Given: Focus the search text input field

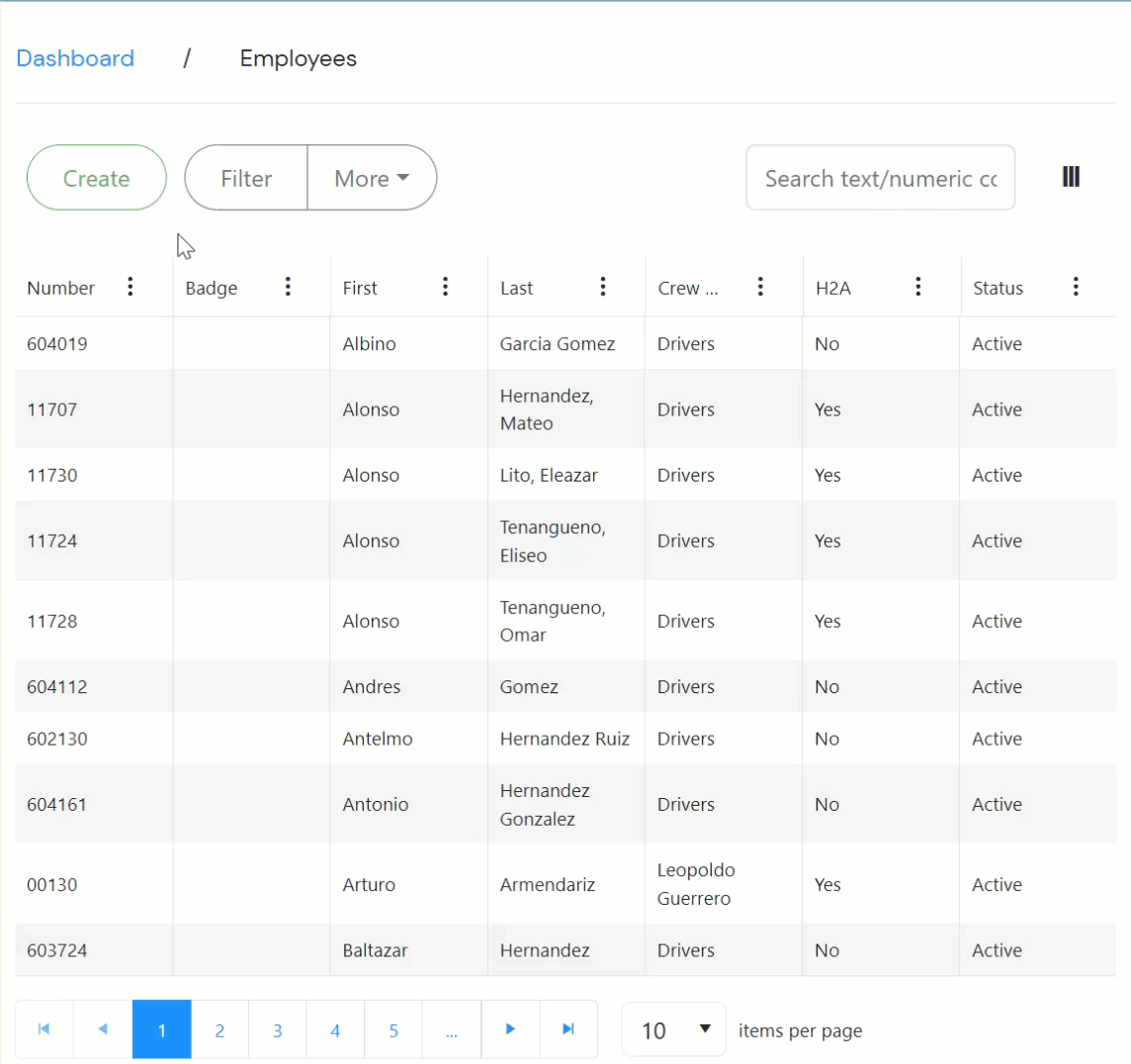Looking at the screenshot, I should [880, 178].
